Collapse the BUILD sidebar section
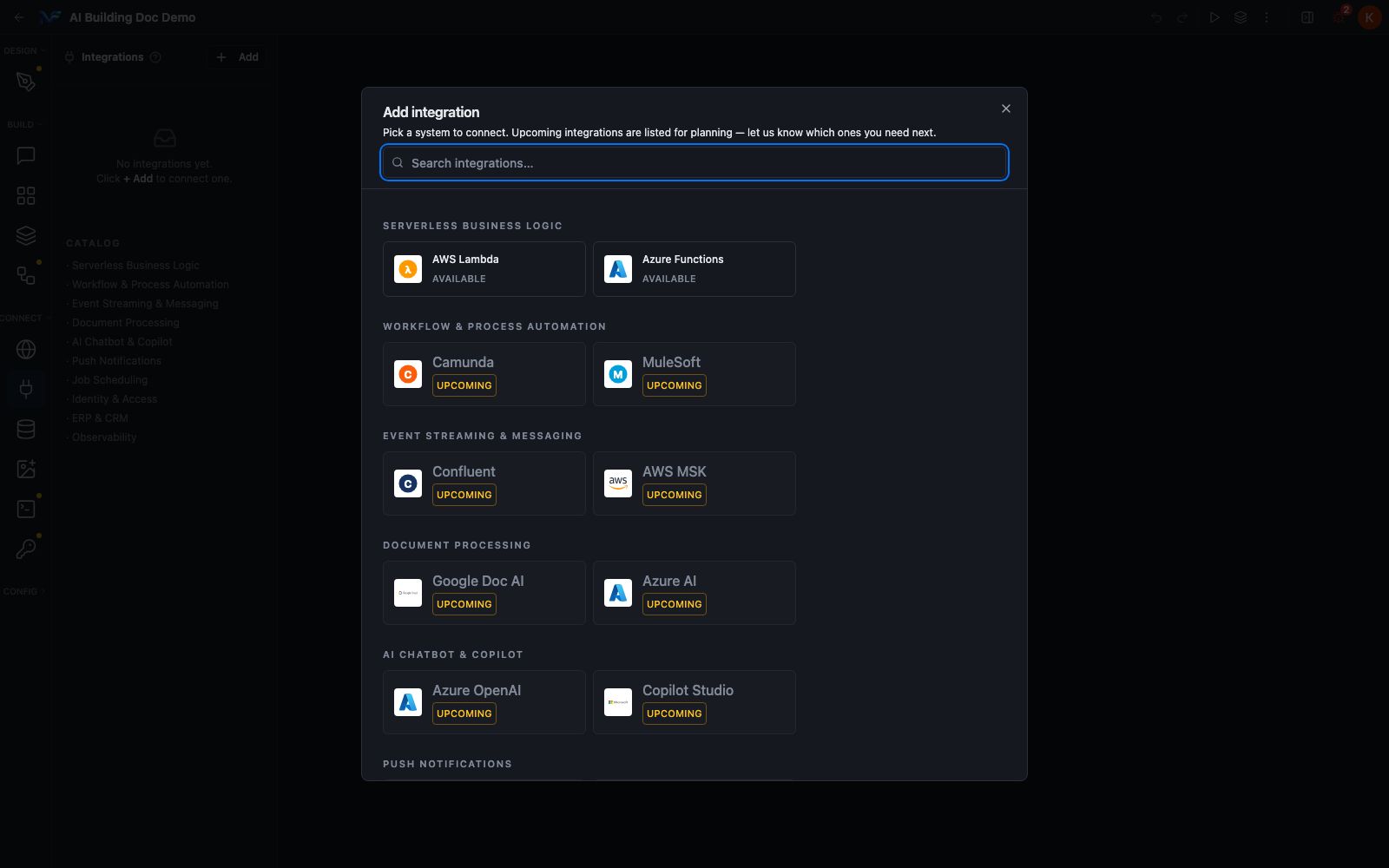The width and height of the screenshot is (1389, 868). (24, 124)
